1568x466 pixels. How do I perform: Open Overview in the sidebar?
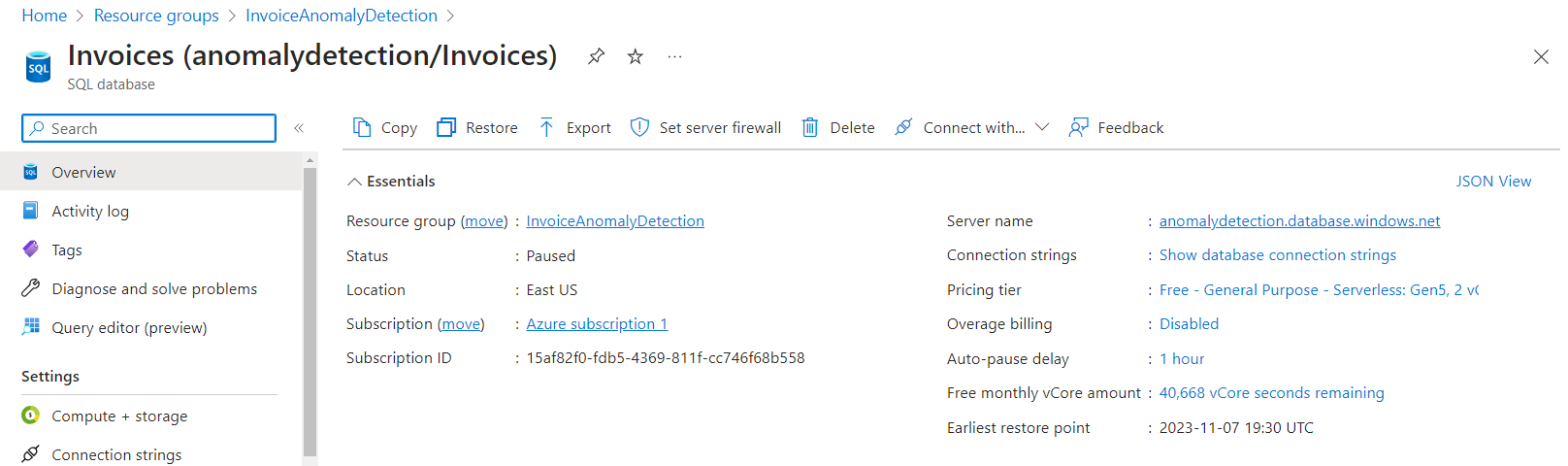click(151, 172)
